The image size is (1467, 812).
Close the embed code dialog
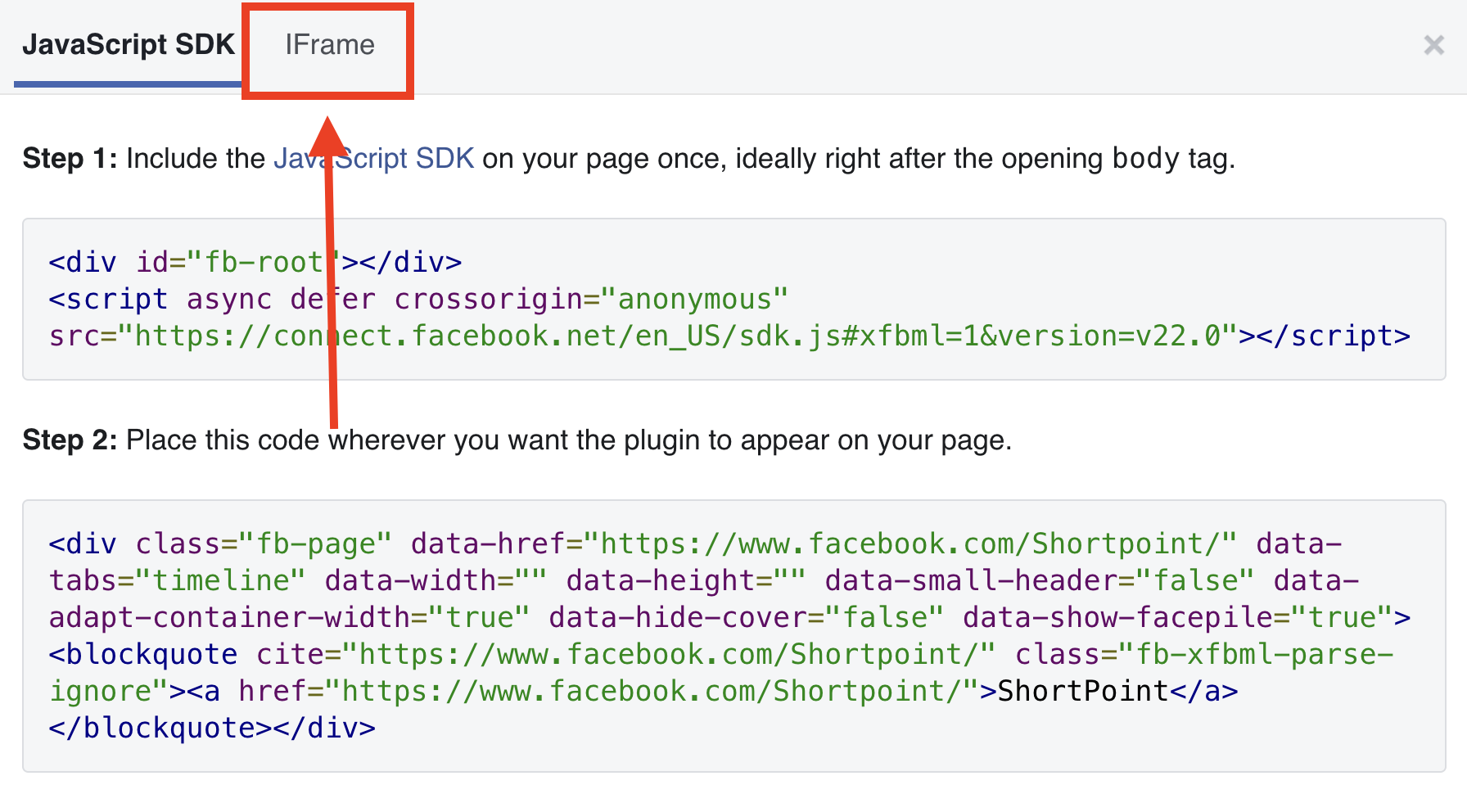pyautogui.click(x=1433, y=45)
